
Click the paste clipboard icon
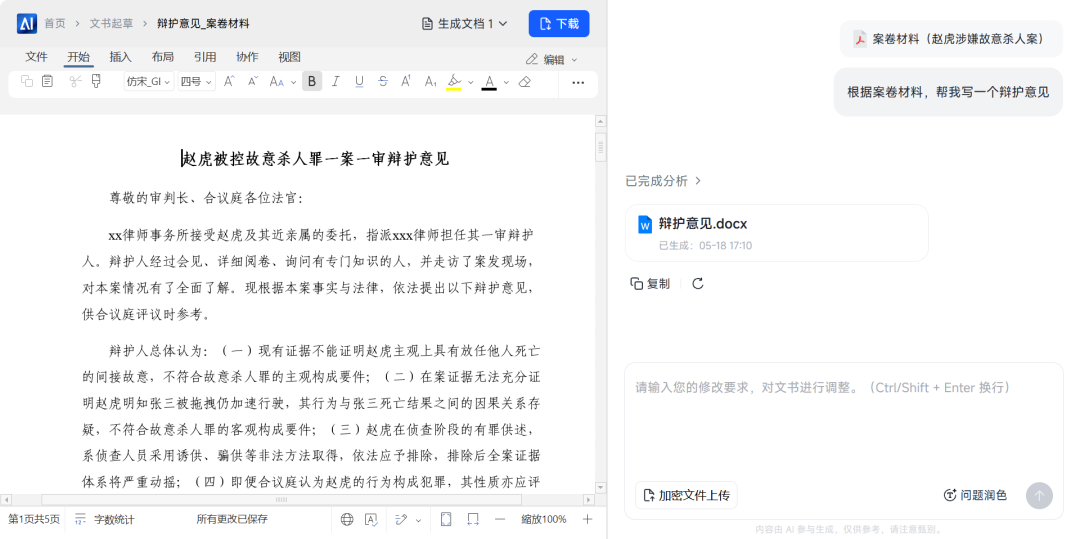[x=47, y=81]
